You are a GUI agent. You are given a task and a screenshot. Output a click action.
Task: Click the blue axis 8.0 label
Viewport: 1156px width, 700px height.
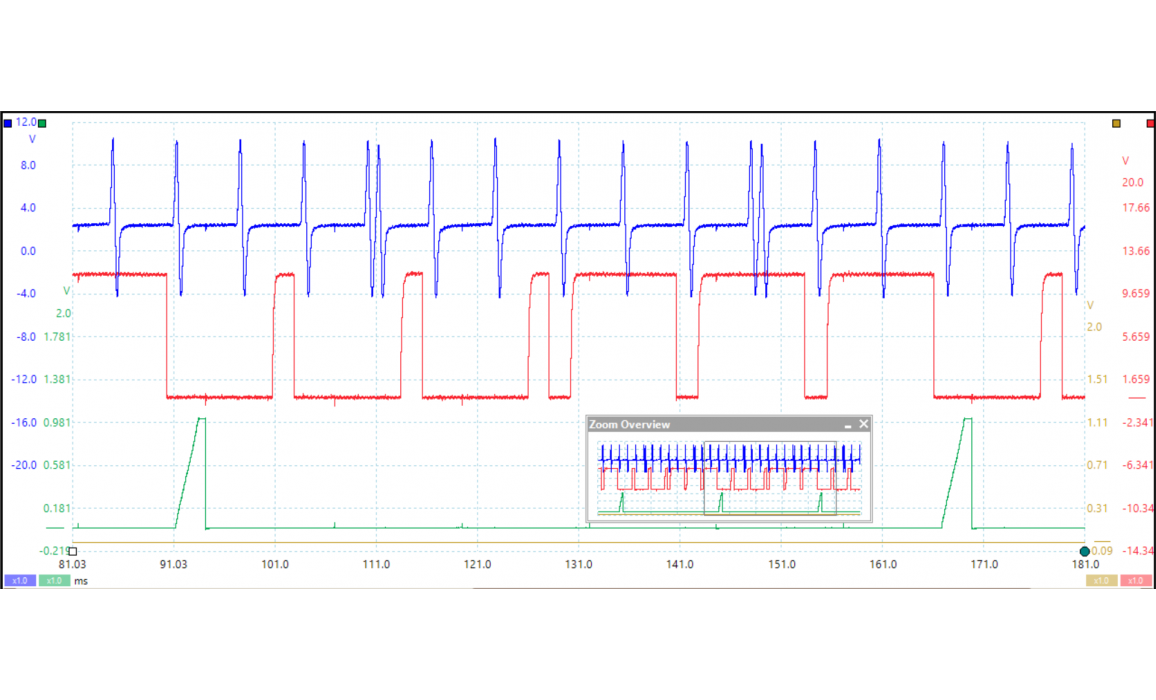point(28,166)
